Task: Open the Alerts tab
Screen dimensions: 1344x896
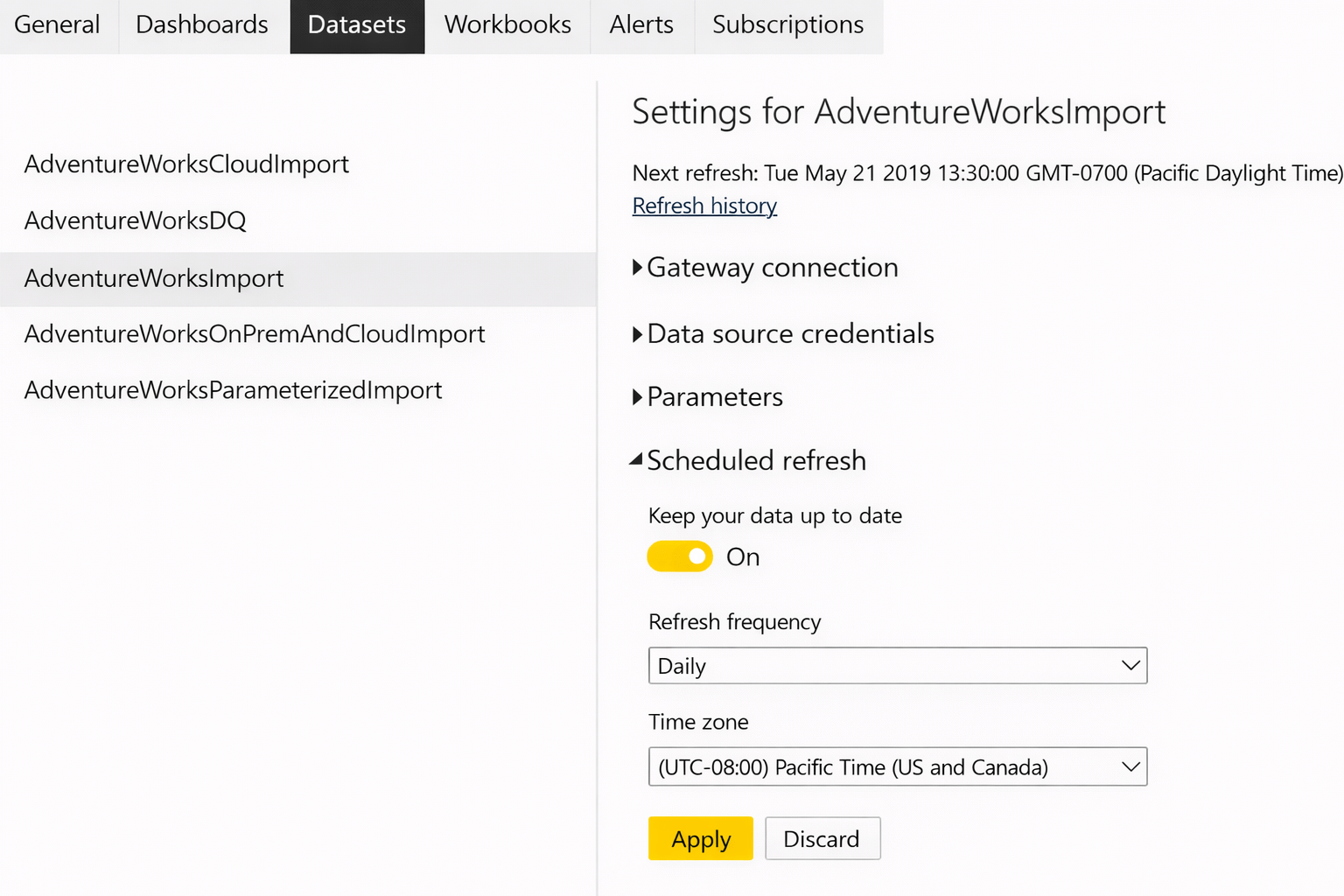Action: (641, 26)
